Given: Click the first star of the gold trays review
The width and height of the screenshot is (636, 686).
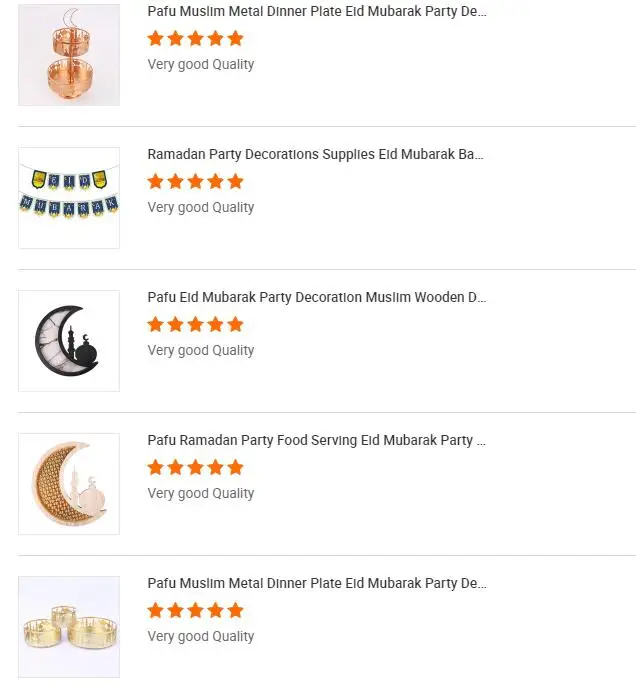Looking at the screenshot, I should click(x=155, y=611).
